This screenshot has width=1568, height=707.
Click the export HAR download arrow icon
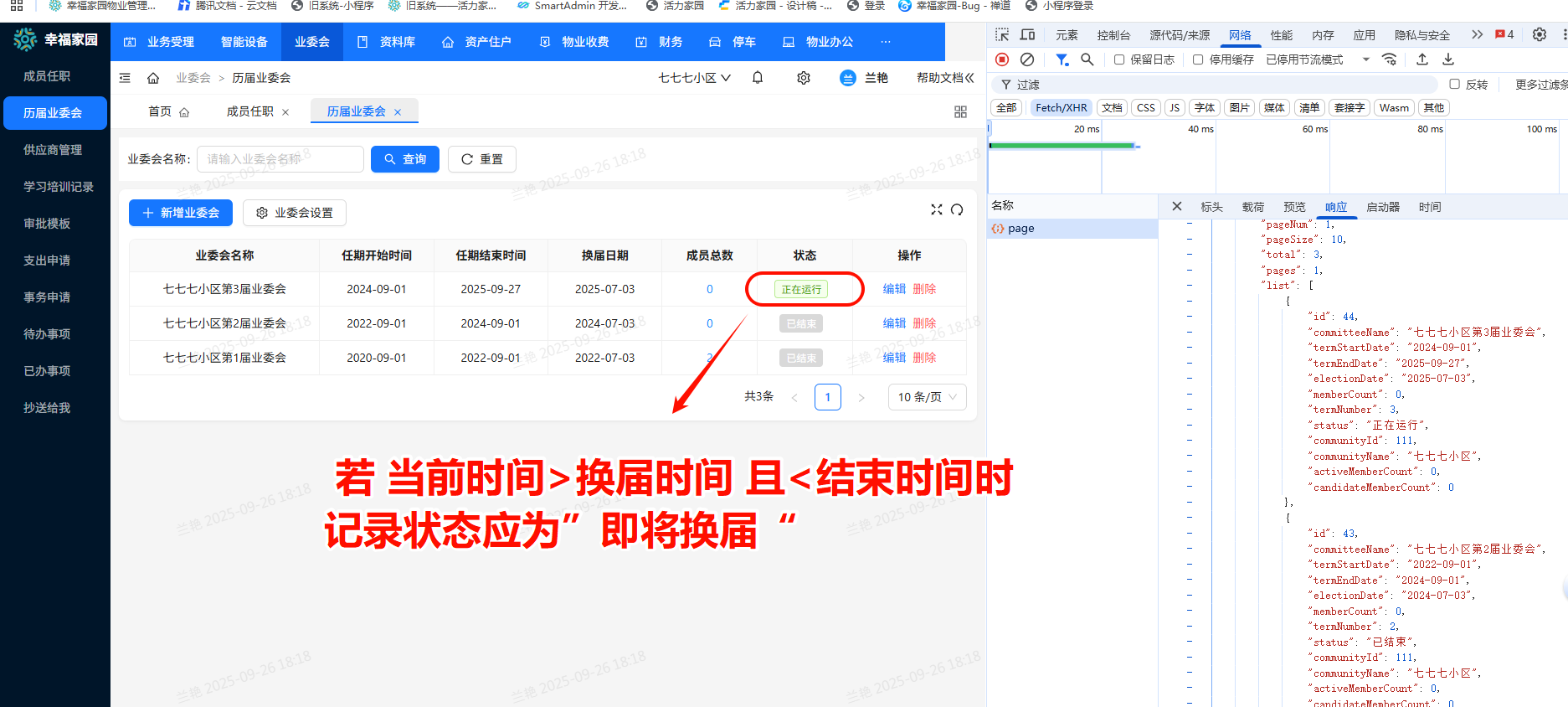pyautogui.click(x=1448, y=59)
